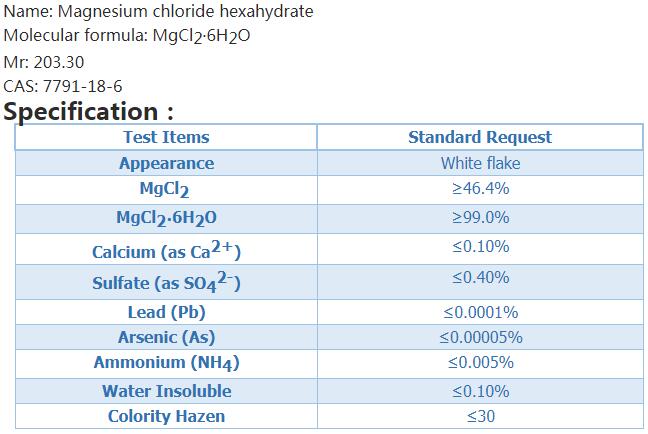
Task: Select the Colority Hazen row label
Action: click(x=166, y=416)
